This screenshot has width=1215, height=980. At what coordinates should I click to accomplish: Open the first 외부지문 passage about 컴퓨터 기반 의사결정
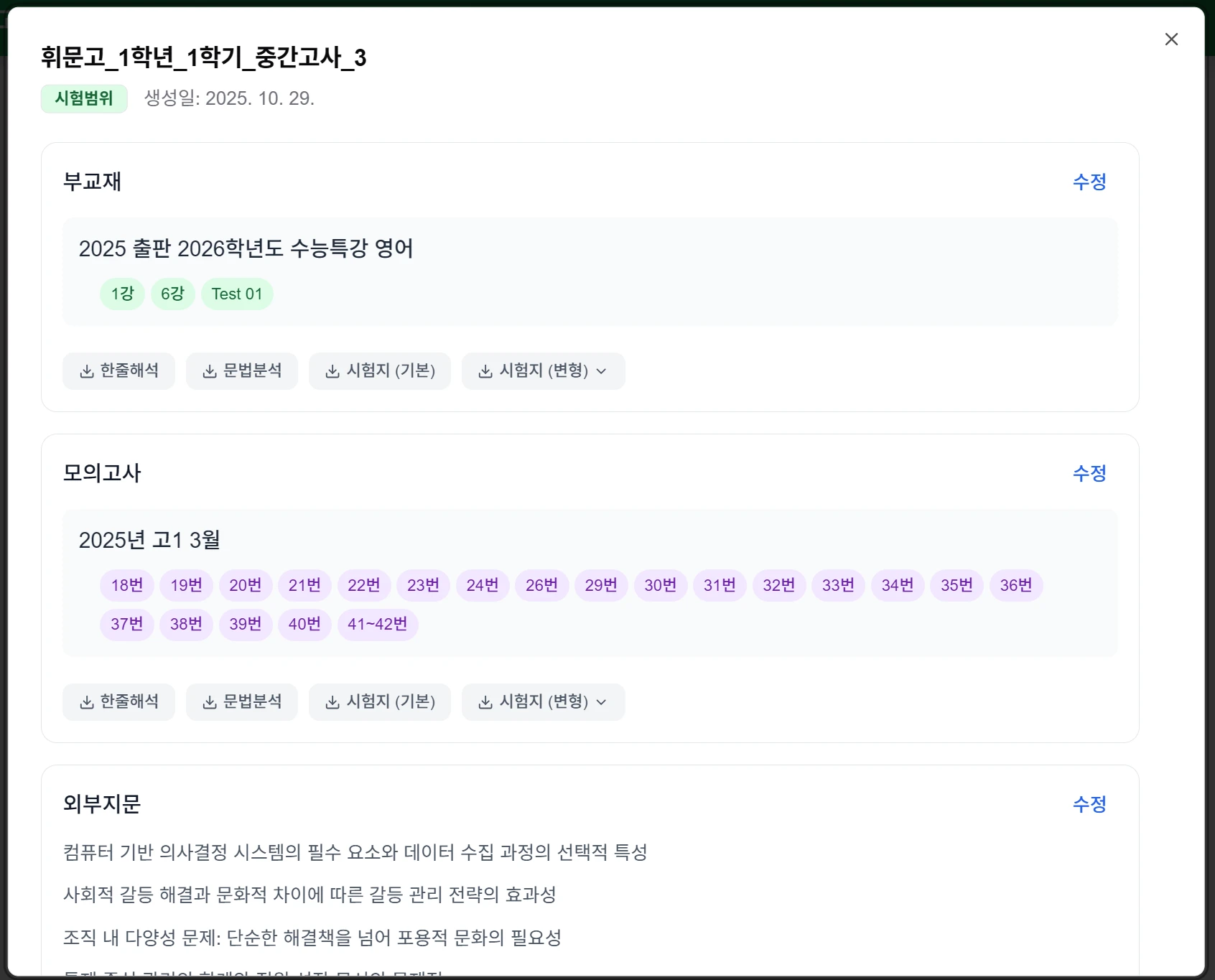355,852
